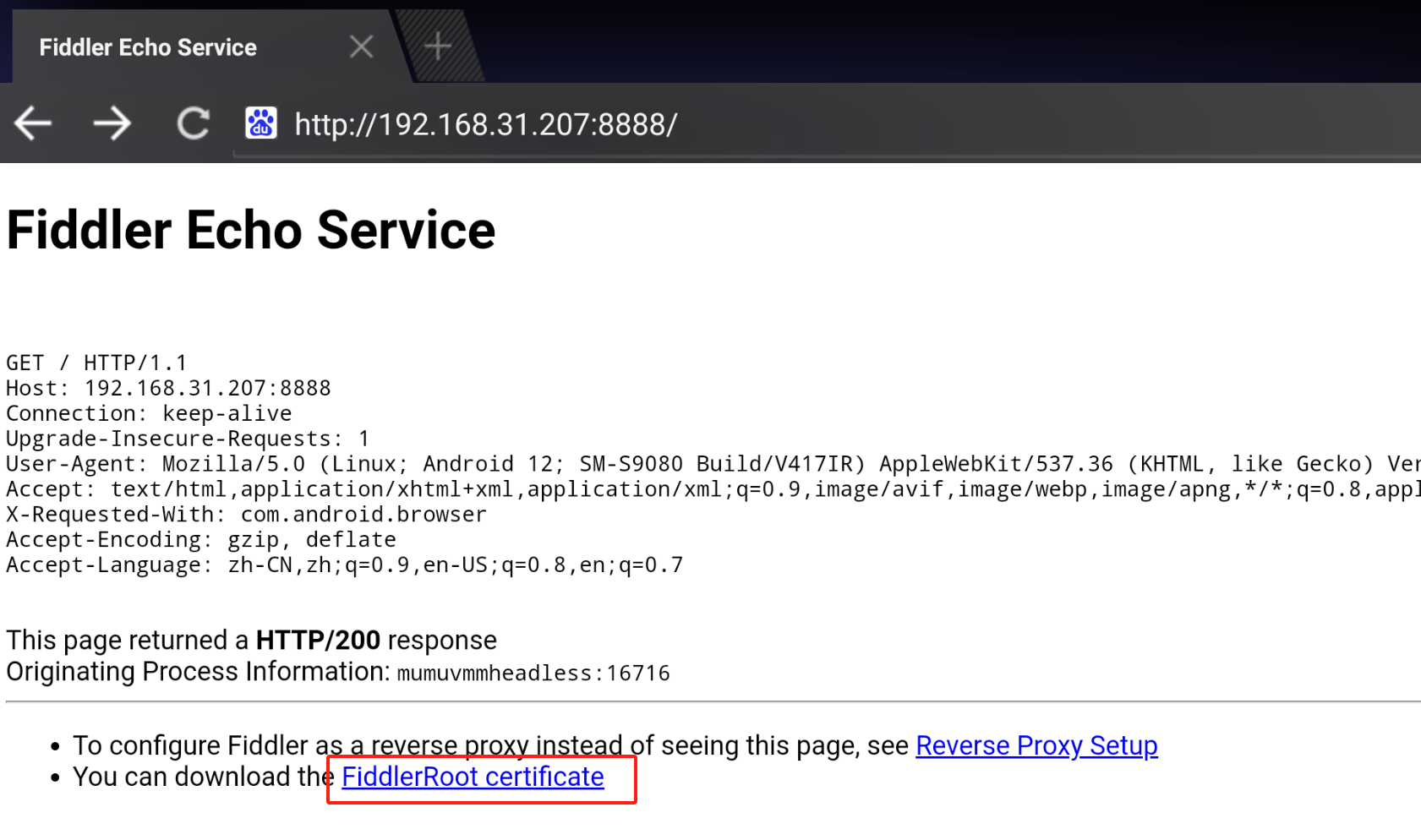Open the Reverse Proxy Setup link
Screen dimensions: 1421x840
1036,745
